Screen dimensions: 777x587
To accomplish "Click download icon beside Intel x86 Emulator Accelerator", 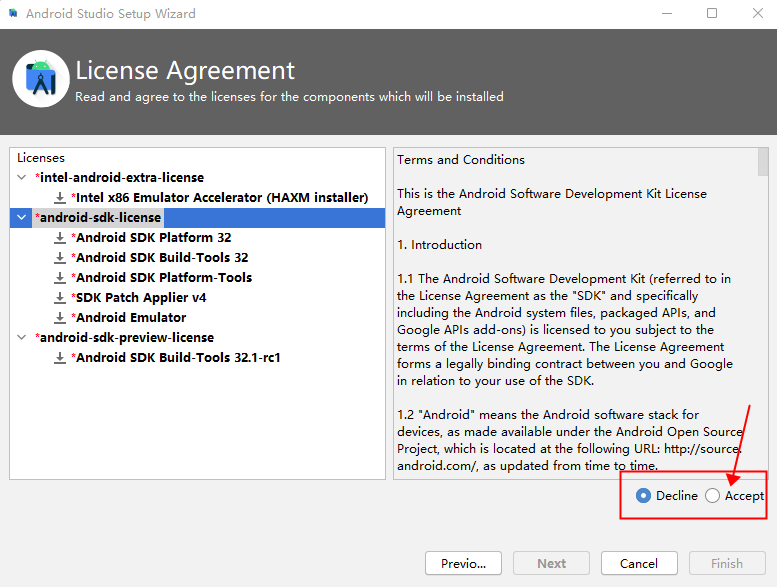I will [60, 198].
